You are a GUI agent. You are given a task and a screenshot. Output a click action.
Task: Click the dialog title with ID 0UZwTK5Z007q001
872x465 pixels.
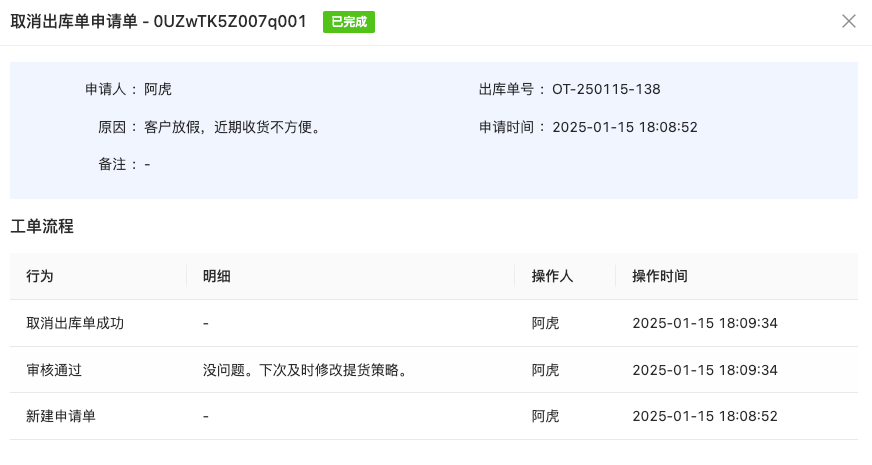[158, 21]
